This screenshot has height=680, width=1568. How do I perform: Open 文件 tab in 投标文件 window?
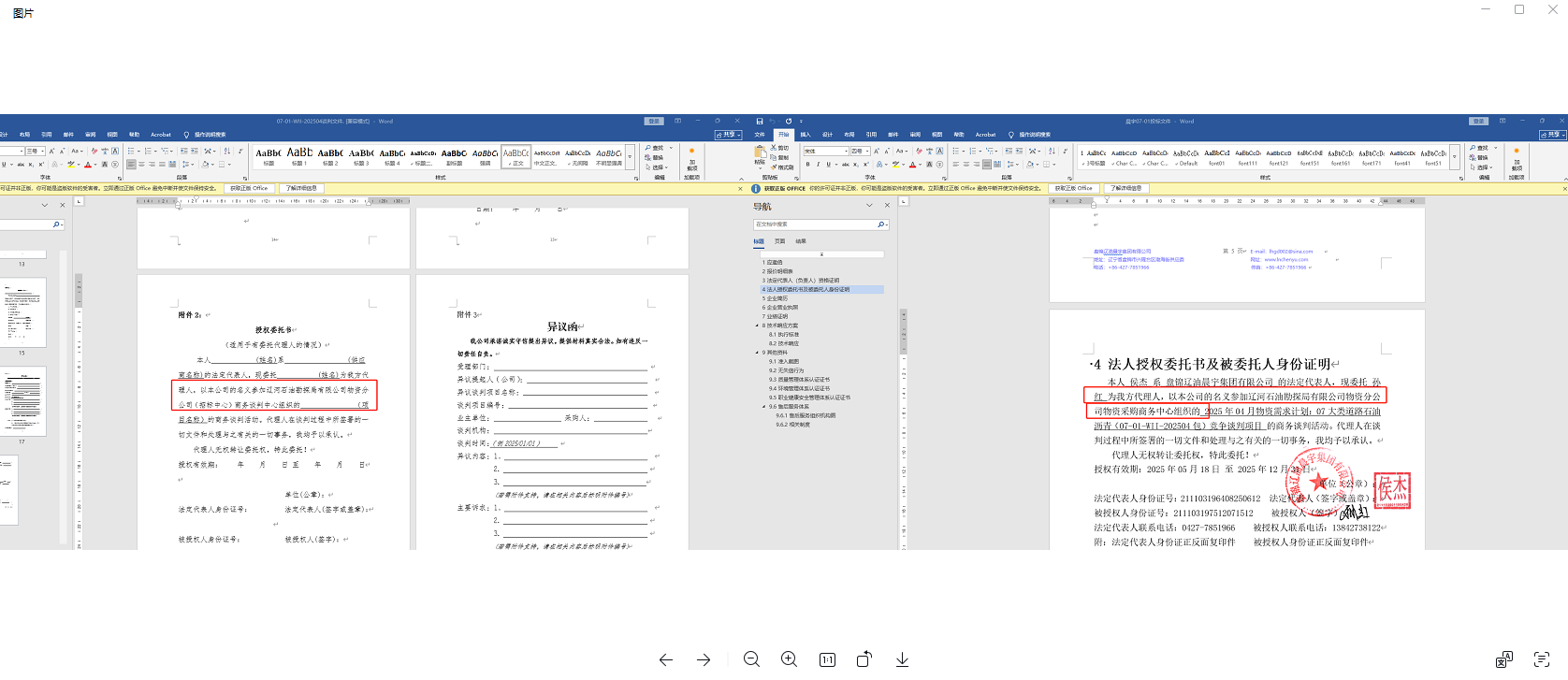pos(760,135)
